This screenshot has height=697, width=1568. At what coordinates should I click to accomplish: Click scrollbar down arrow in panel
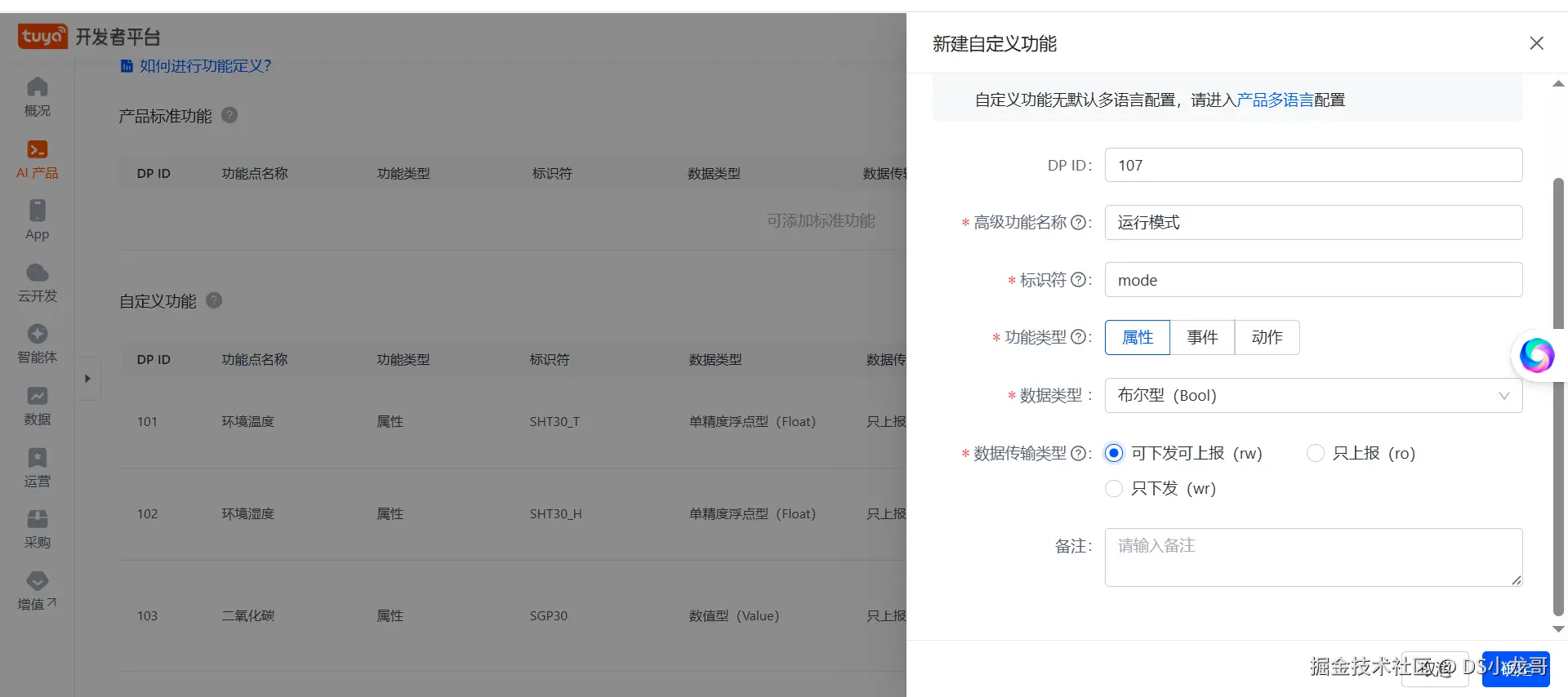(x=1558, y=629)
